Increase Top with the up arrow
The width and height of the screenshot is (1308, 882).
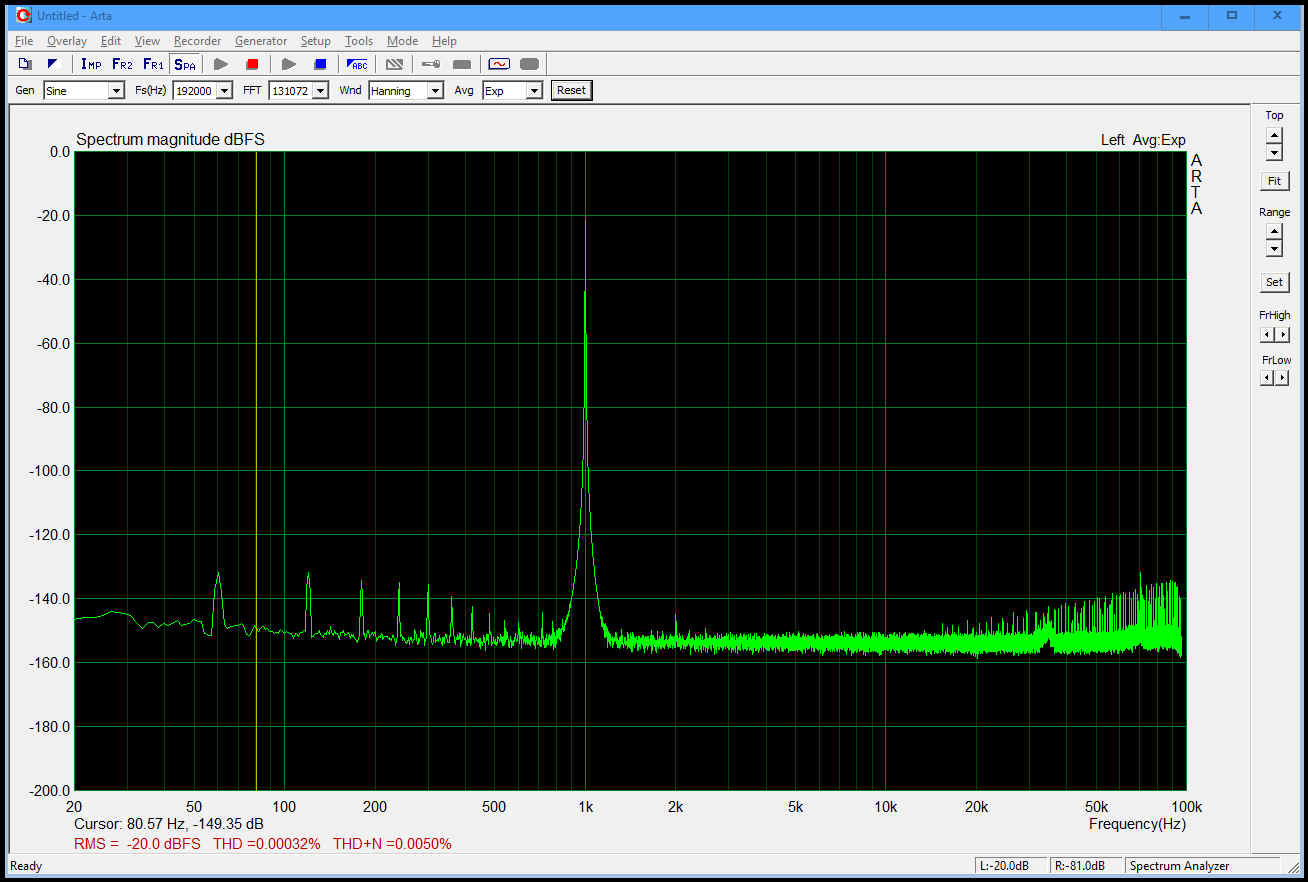coord(1274,136)
